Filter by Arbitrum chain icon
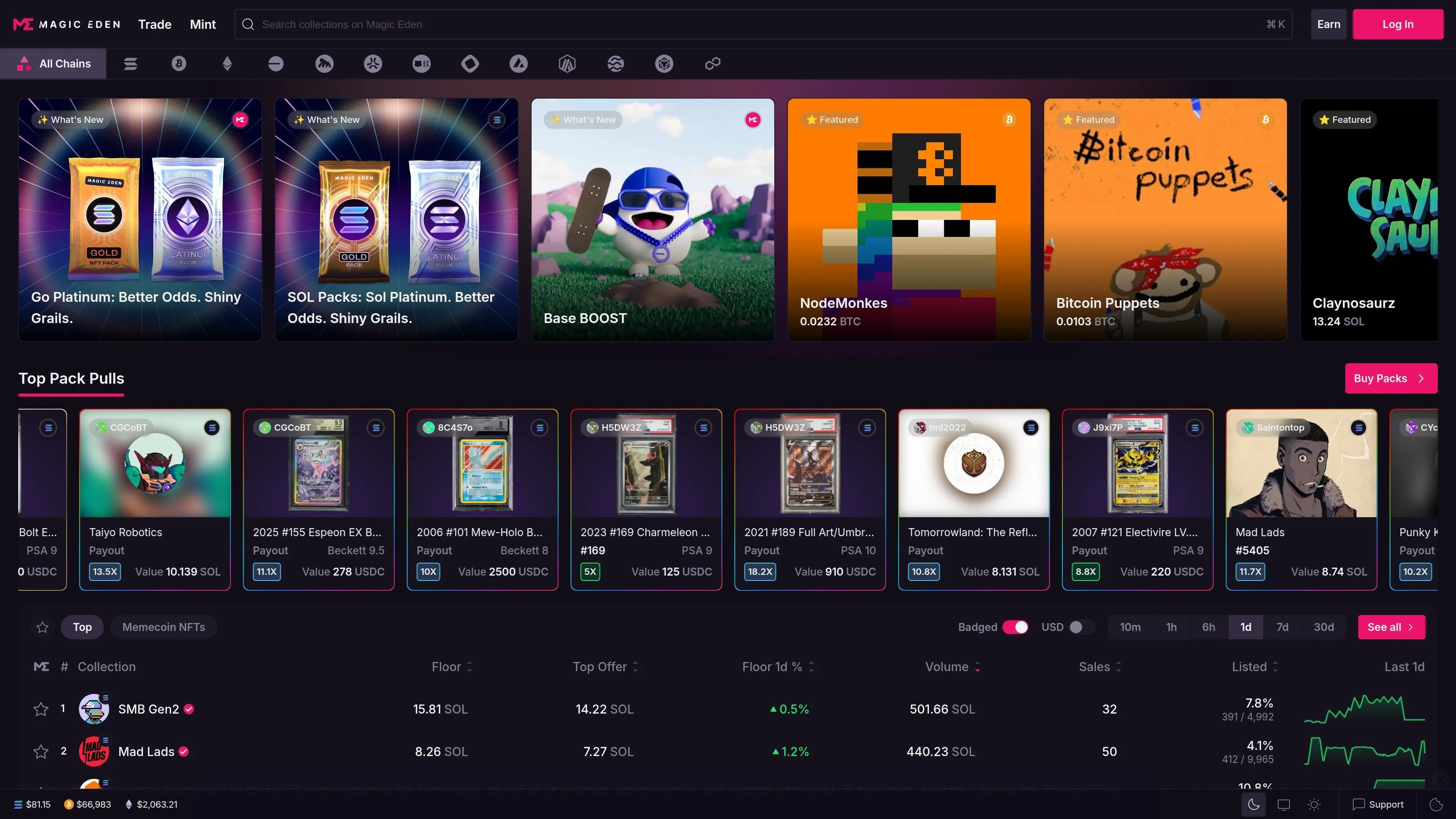Viewport: 1456px width, 819px height. [568, 64]
